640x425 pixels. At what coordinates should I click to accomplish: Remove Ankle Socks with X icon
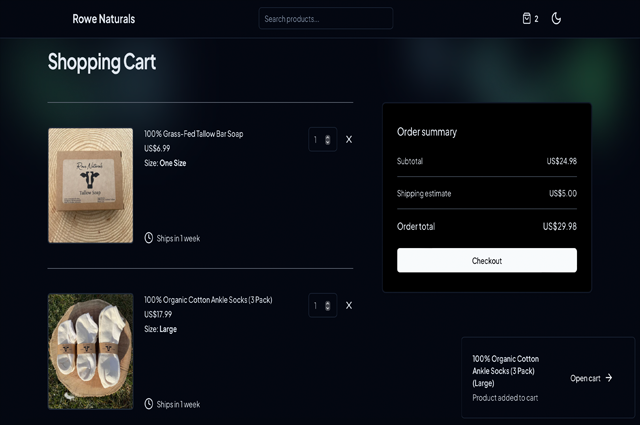tap(349, 306)
